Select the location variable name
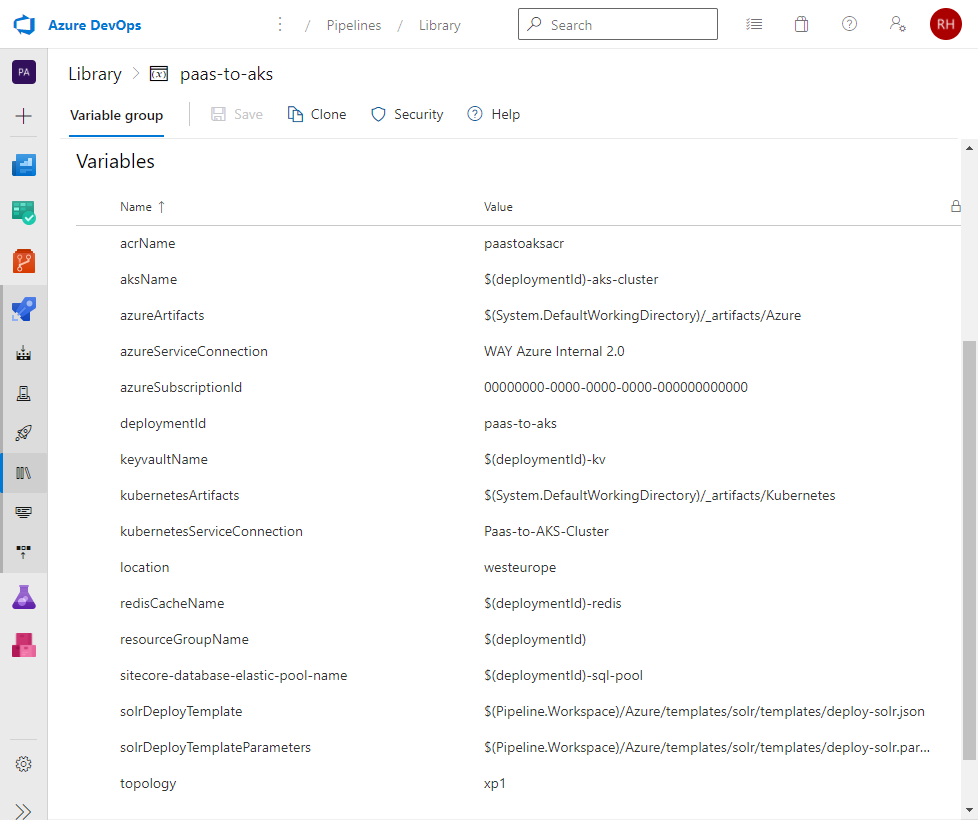This screenshot has width=978, height=820. click(x=145, y=567)
